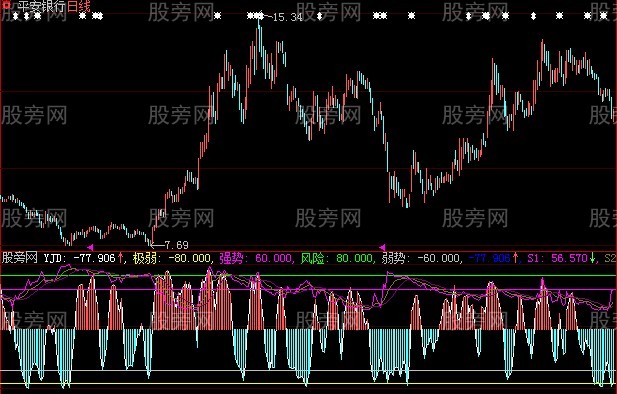The image size is (617, 394).
Task: Click the red square icon beside 平安银行
Action: coord(6,5)
